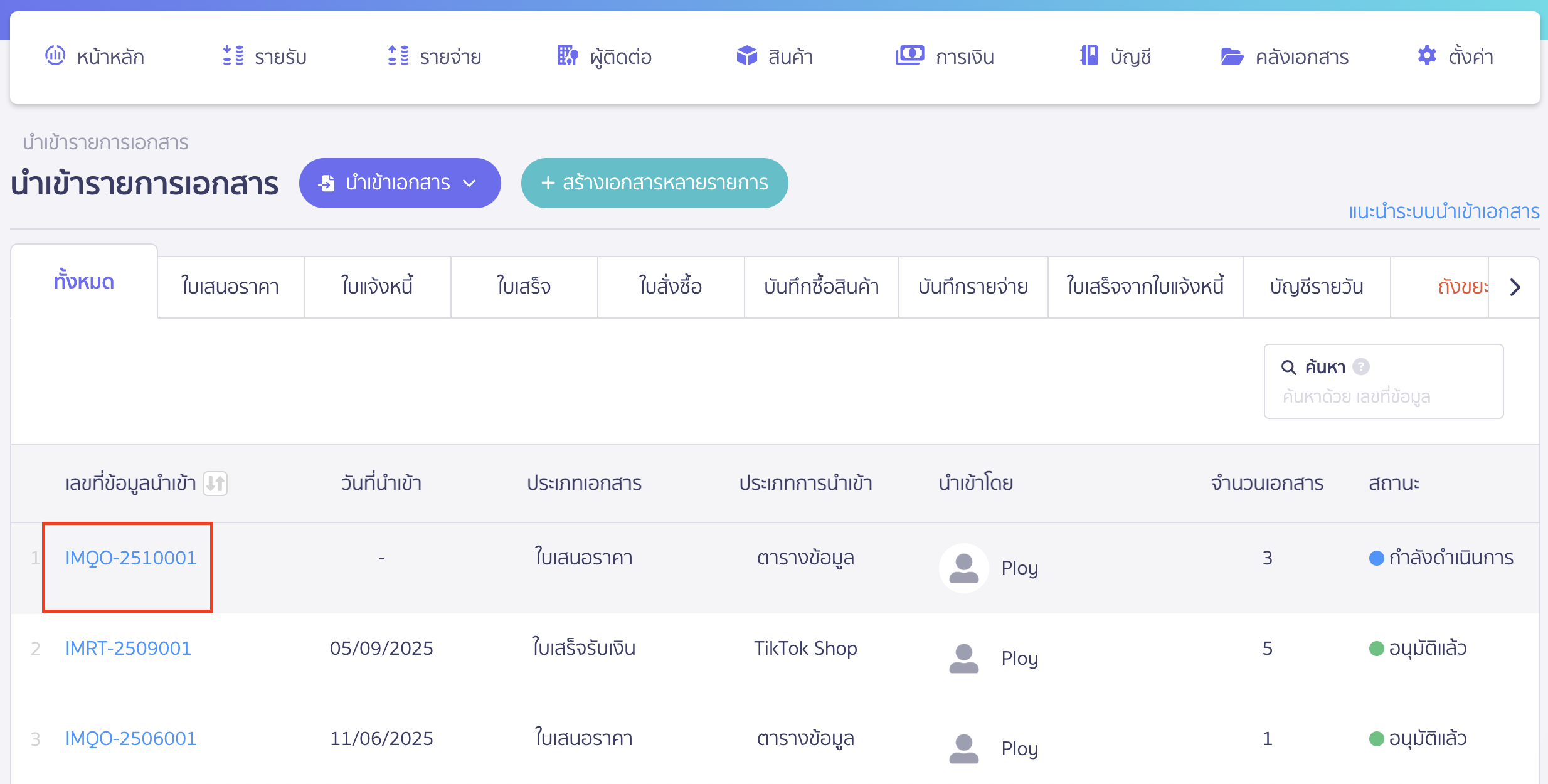Switch to the ใบเสนอราคา tab
Image resolution: width=1548 pixels, height=784 pixels.
(x=230, y=287)
